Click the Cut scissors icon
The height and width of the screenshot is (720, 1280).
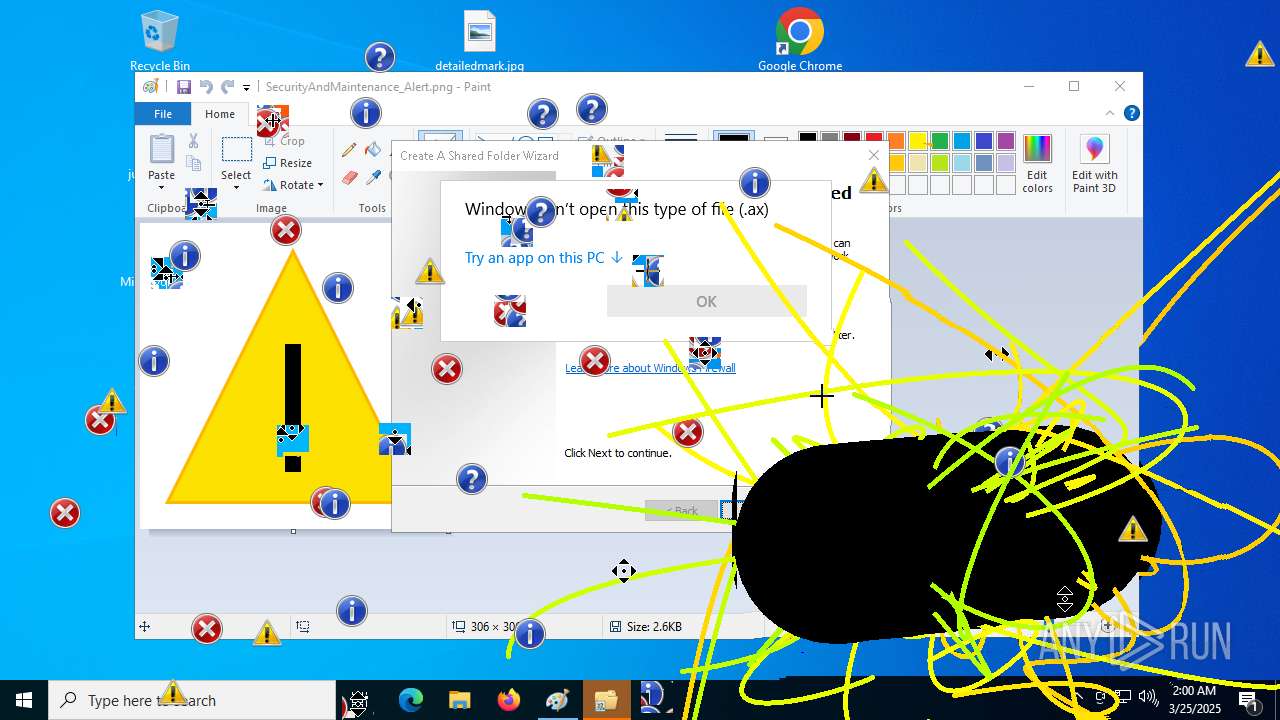point(194,142)
